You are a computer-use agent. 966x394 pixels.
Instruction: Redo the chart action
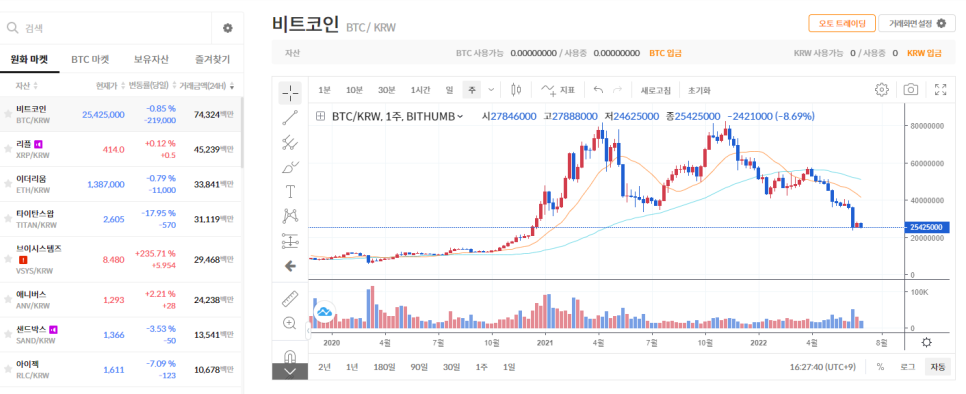point(617,90)
